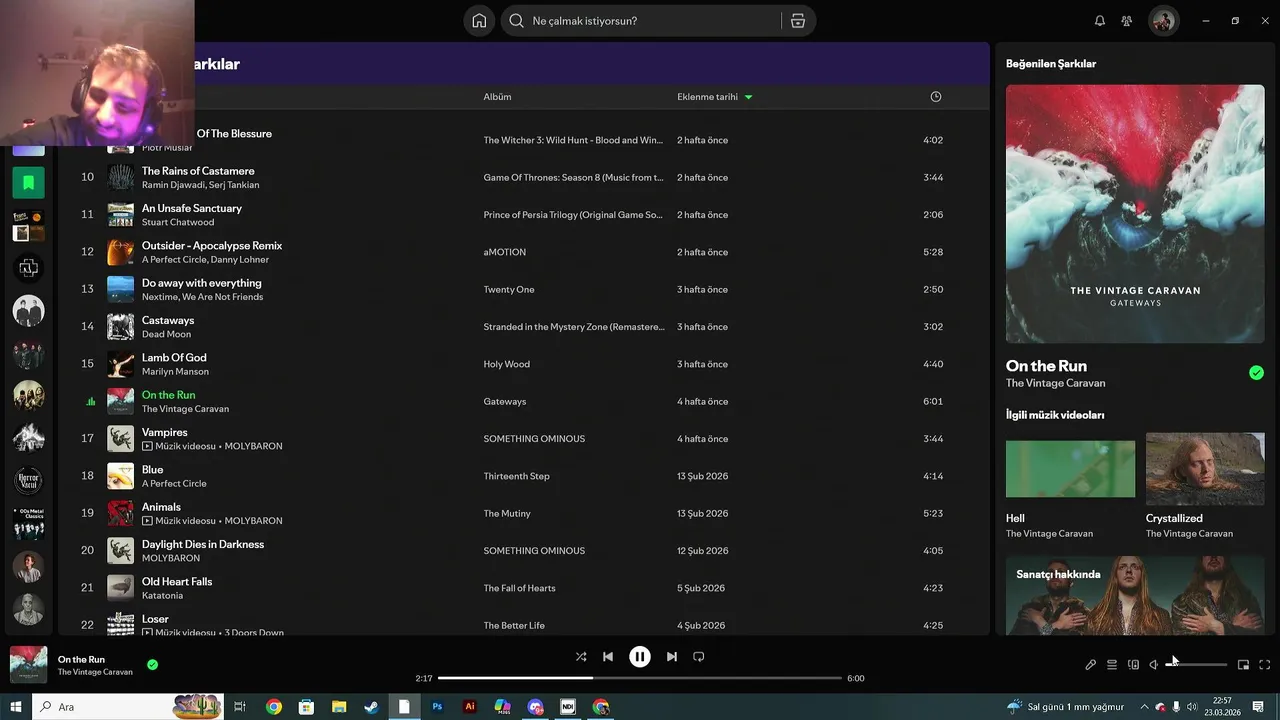Toggle green checkmark beside On the Run in right panel
The width and height of the screenshot is (1280, 720).
coord(1256,373)
